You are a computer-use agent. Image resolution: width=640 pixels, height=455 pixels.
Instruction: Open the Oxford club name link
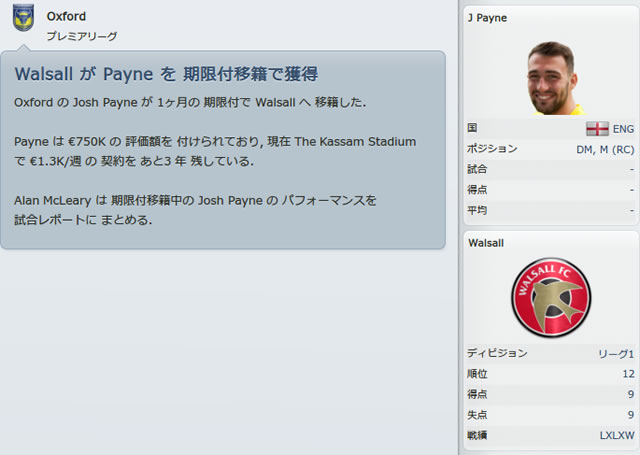click(x=66, y=16)
